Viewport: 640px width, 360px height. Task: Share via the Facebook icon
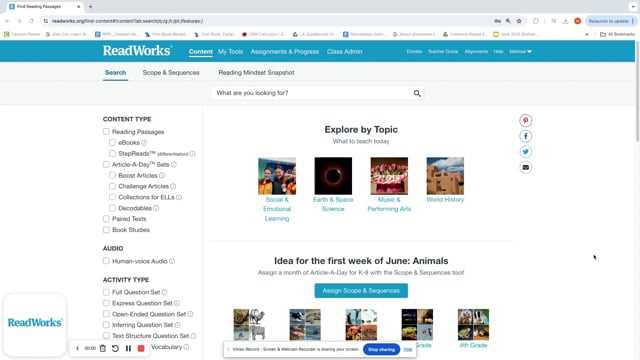click(x=526, y=136)
